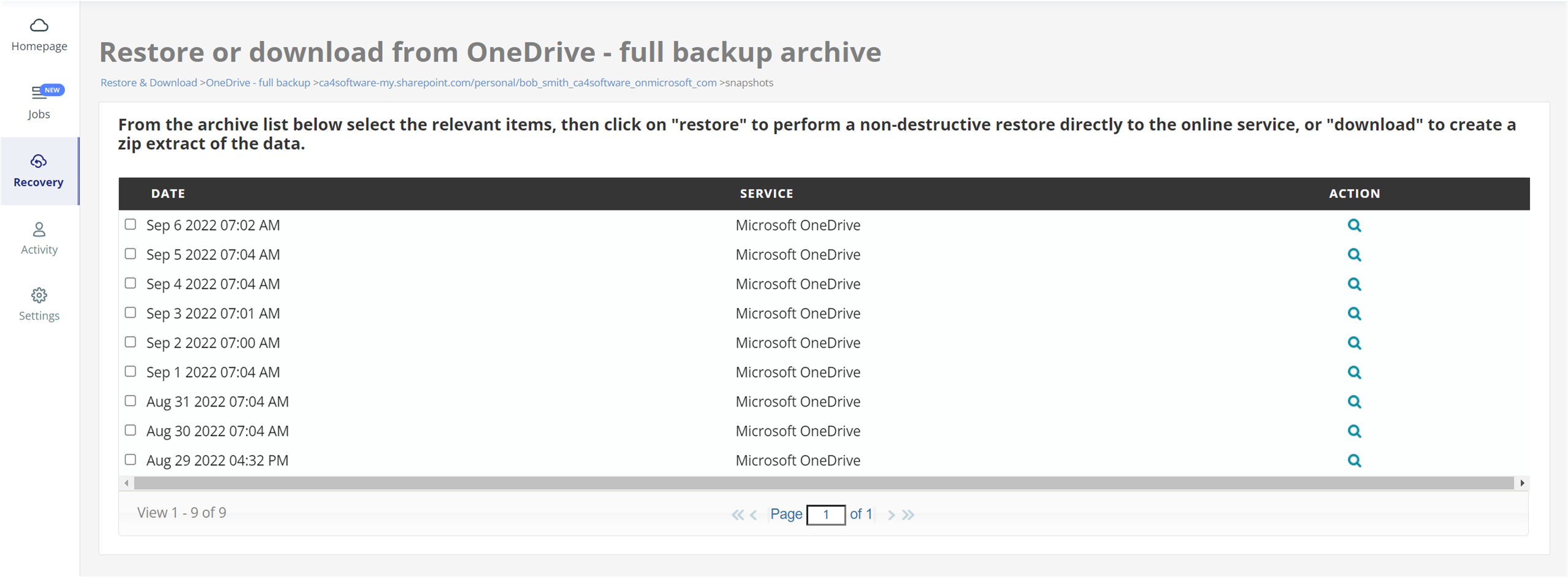Image resolution: width=1568 pixels, height=577 pixels.
Task: Sort by the SERVICE column header
Action: tap(767, 194)
